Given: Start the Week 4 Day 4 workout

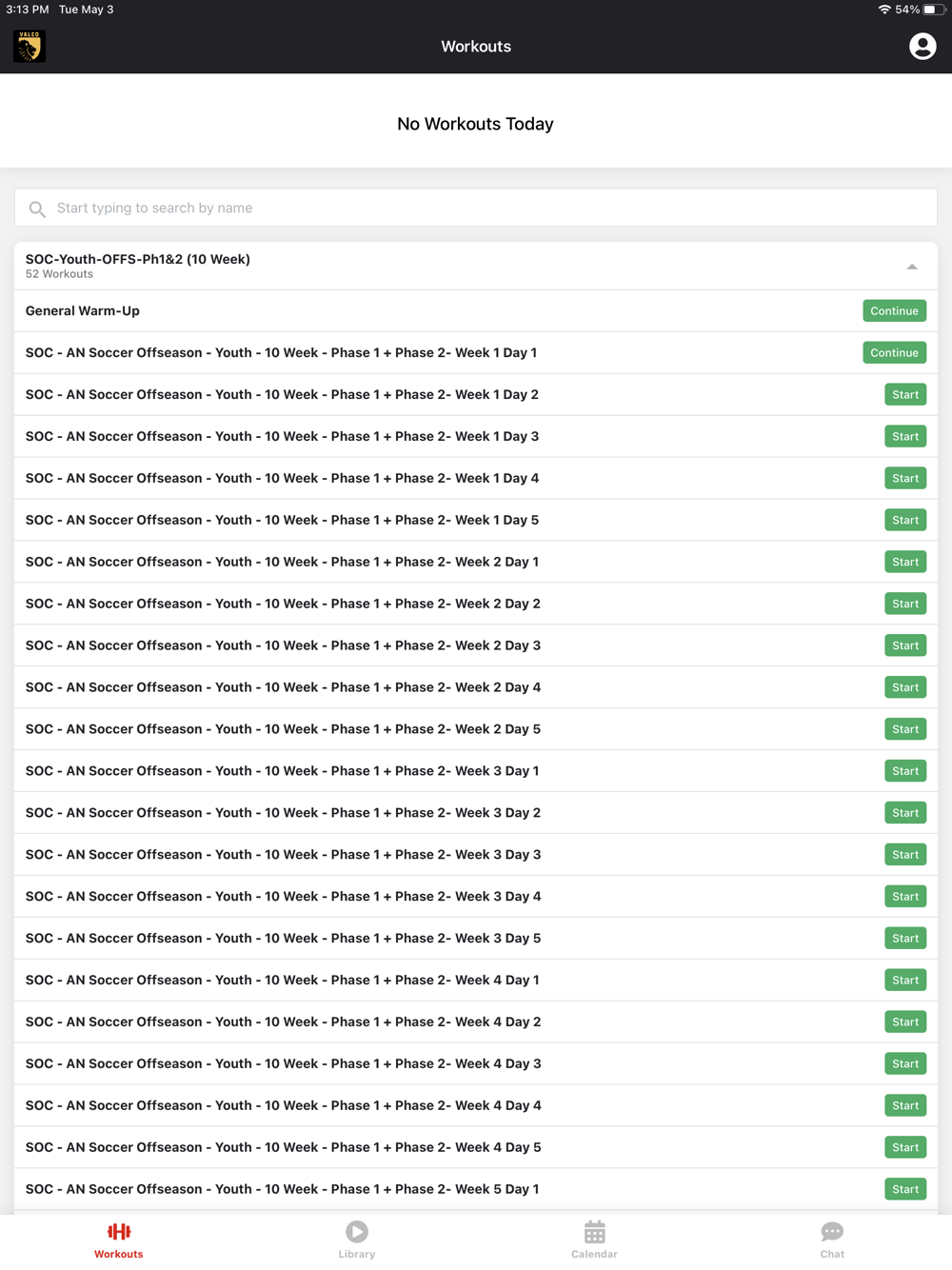Looking at the screenshot, I should pyautogui.click(x=905, y=1106).
